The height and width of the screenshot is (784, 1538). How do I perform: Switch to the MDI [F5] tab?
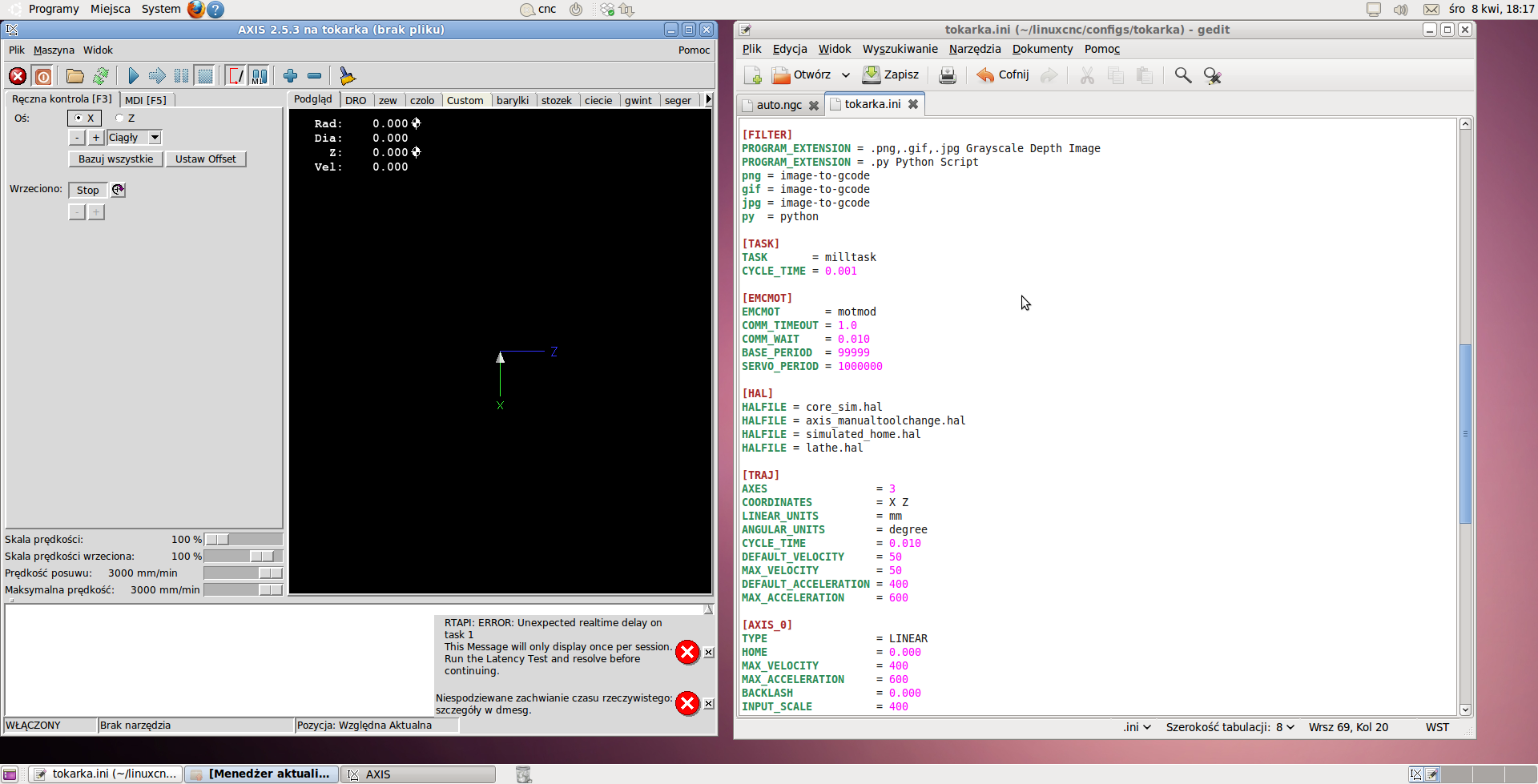pos(146,100)
